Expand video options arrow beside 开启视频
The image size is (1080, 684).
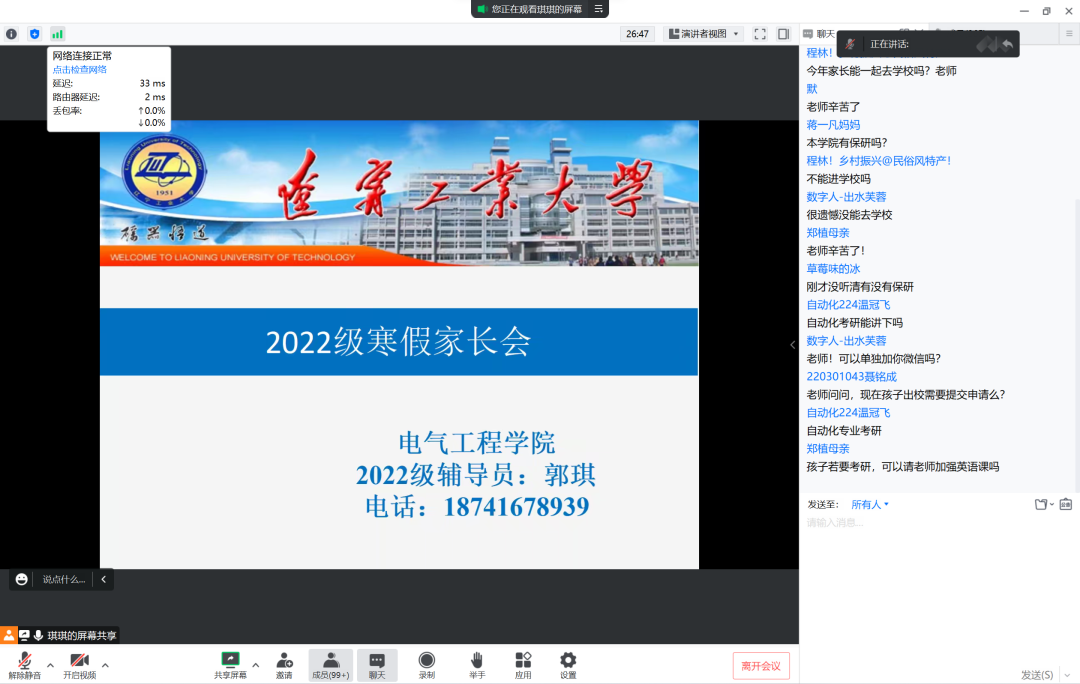pyautogui.click(x=105, y=665)
